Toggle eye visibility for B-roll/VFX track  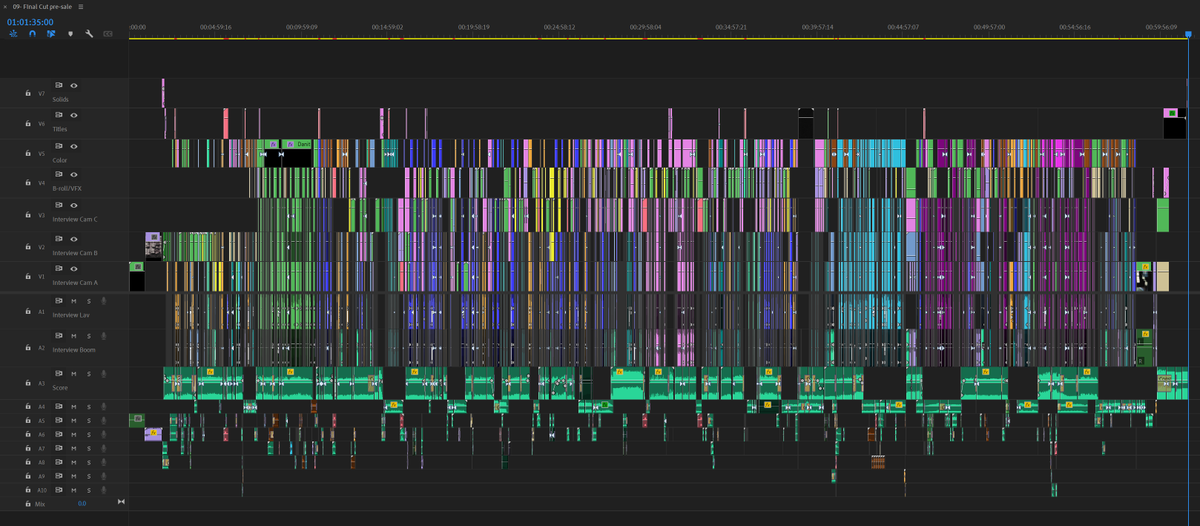click(x=74, y=173)
